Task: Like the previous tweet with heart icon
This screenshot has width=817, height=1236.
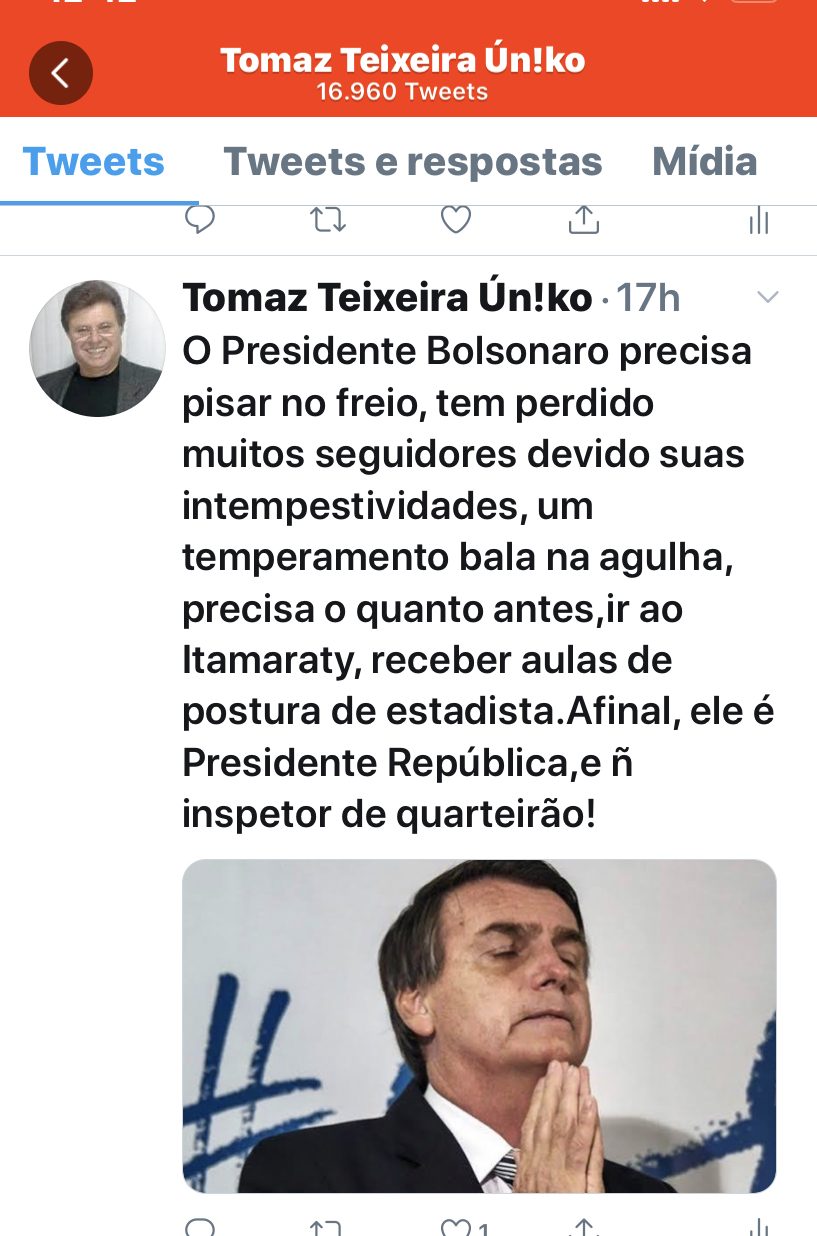Action: click(456, 219)
